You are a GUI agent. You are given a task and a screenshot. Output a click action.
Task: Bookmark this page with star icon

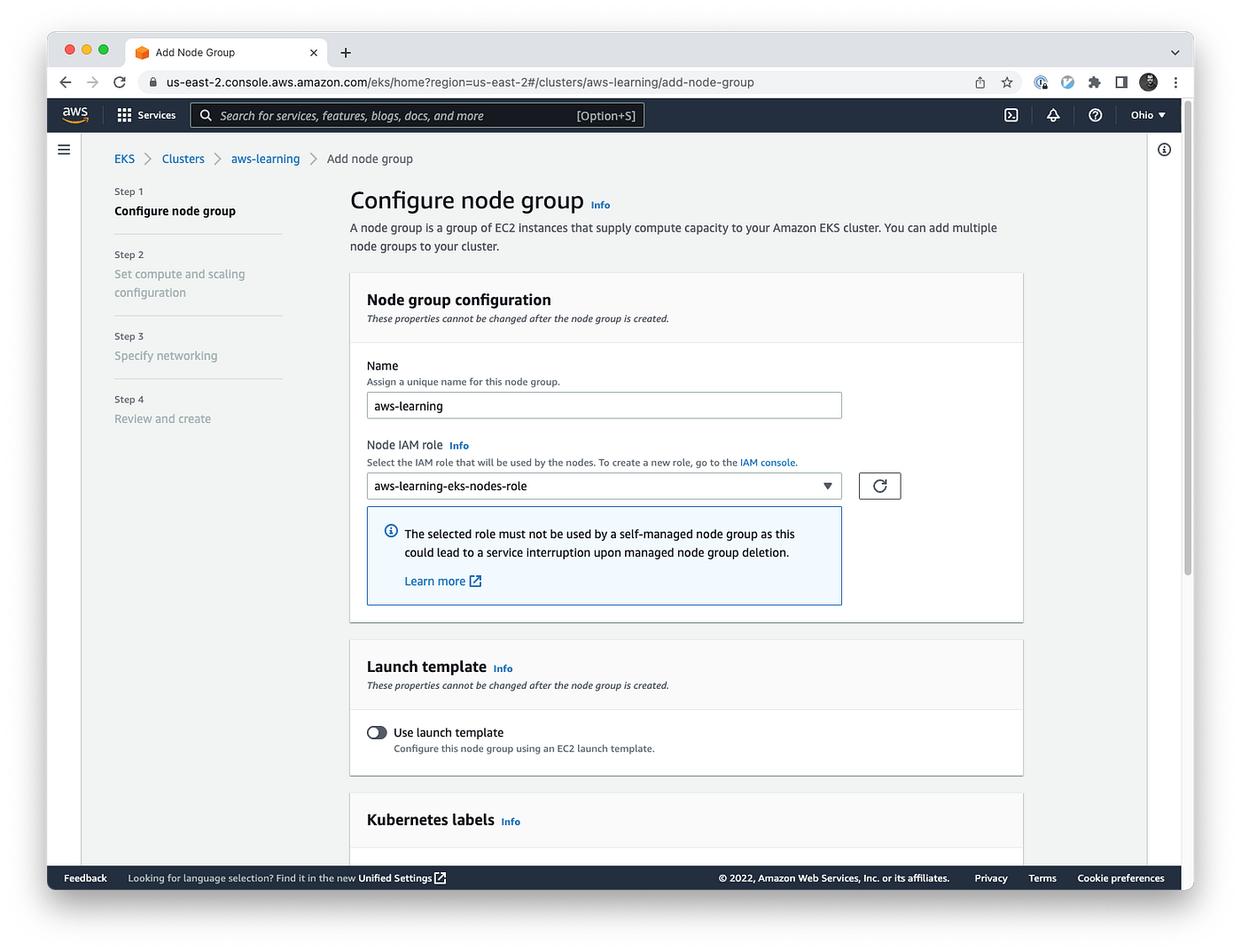1007,82
